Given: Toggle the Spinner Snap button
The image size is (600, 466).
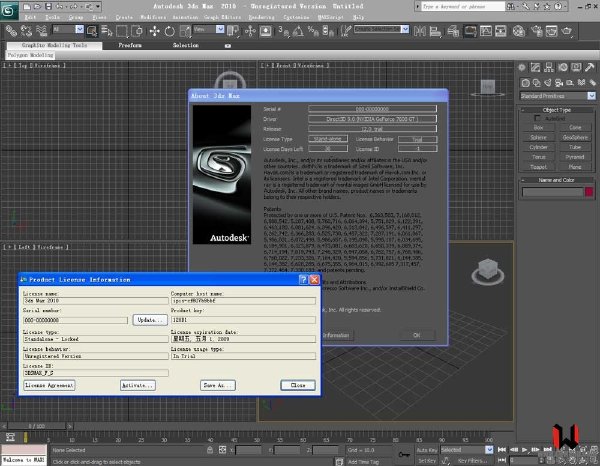Looking at the screenshot, I should 328,31.
